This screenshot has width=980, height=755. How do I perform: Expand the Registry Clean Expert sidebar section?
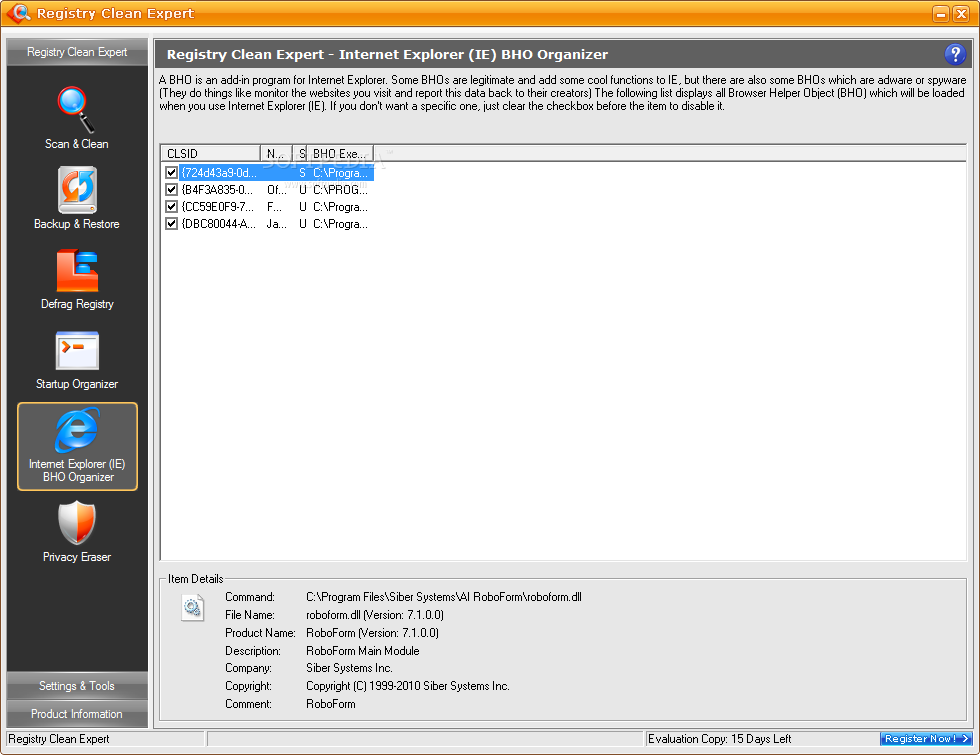coord(77,52)
